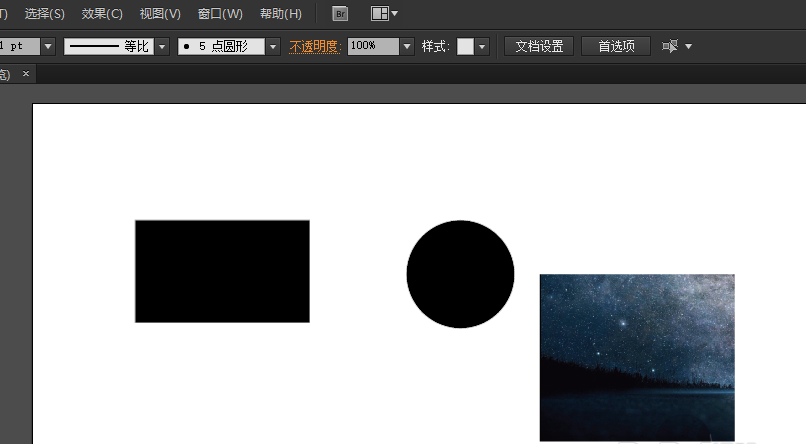Viewport: 806px width, 444px height.
Task: Expand the arrange documents dropdown arrow
Action: (395, 14)
